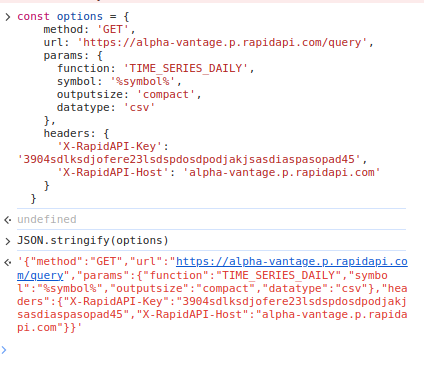Viewport: 424px width, 376px height.
Task: Open the alpha-vantage.p.rapidapi.com query link
Action: click(292, 262)
